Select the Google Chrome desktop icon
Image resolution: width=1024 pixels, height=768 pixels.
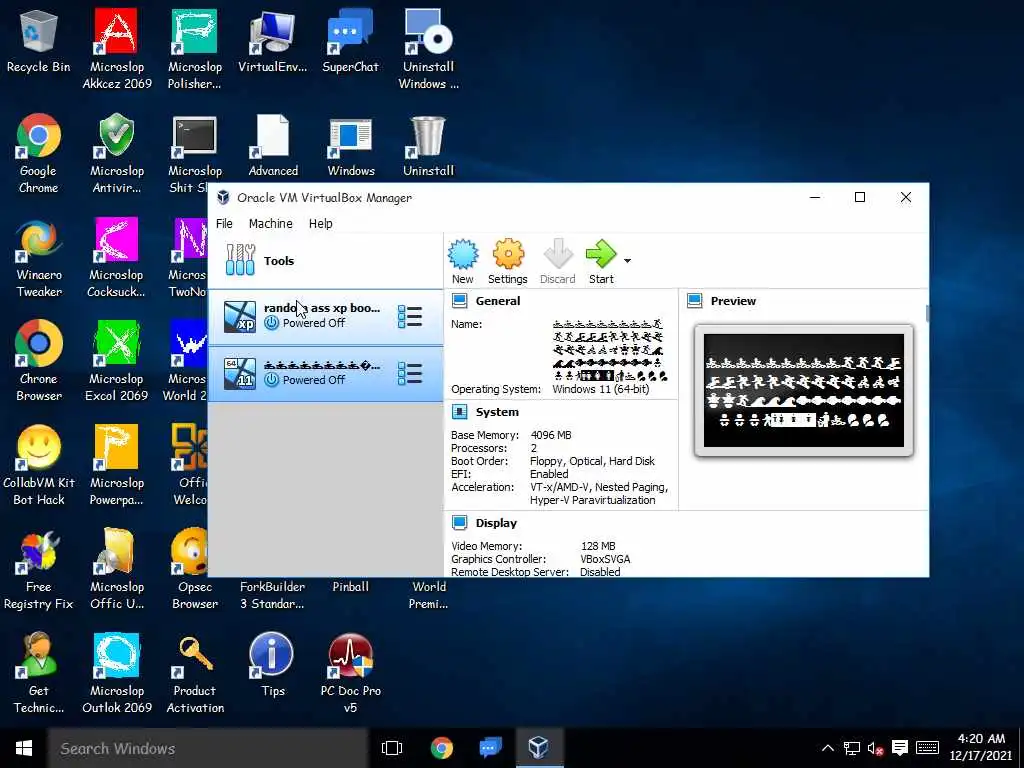point(39,153)
